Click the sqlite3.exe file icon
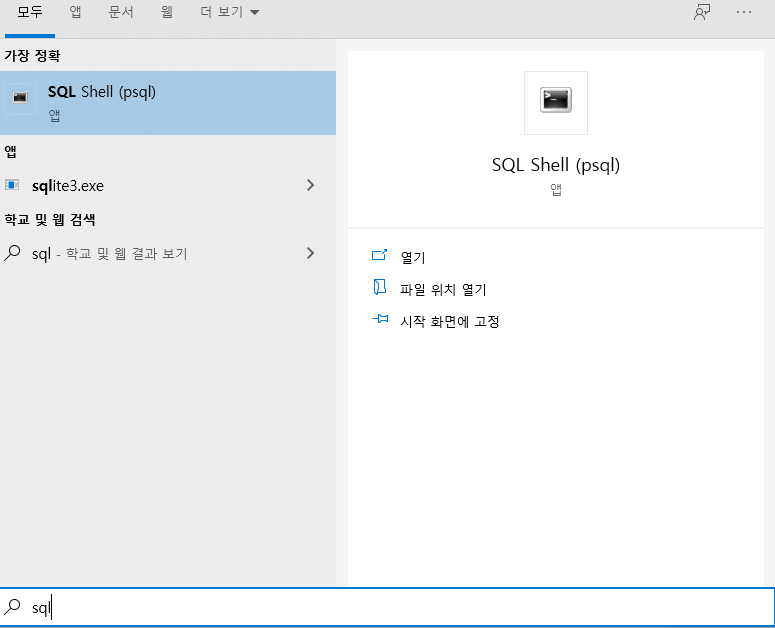This screenshot has height=628, width=775. pyautogui.click(x=12, y=185)
